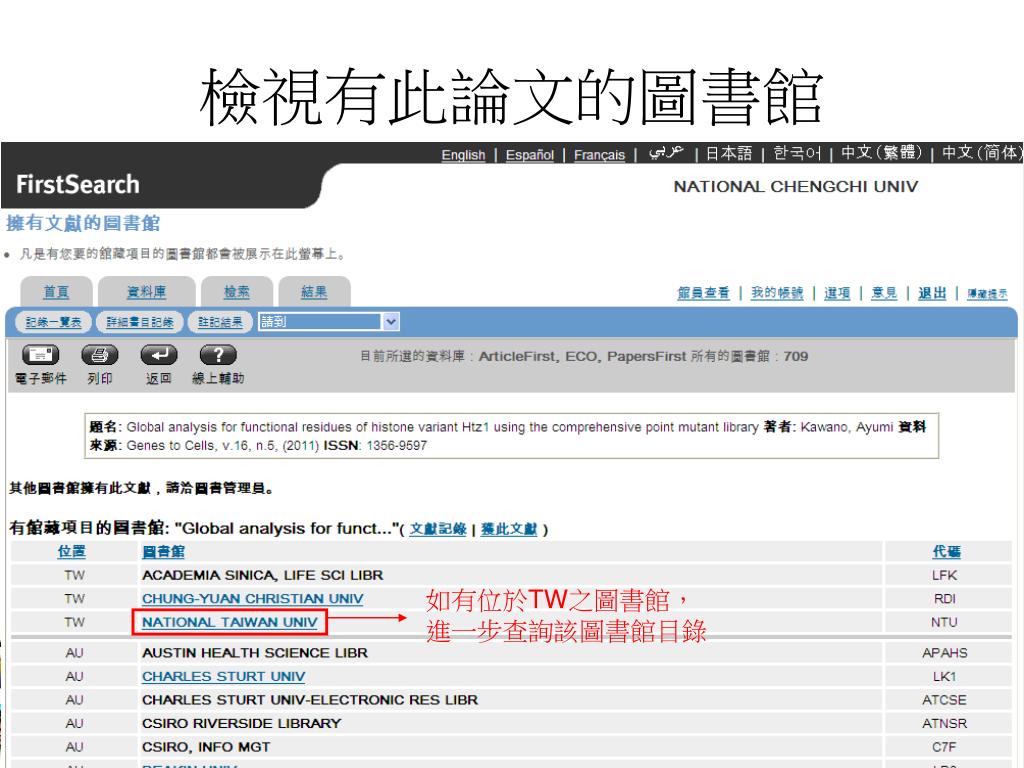Click the FirstSearch logo

click(78, 184)
